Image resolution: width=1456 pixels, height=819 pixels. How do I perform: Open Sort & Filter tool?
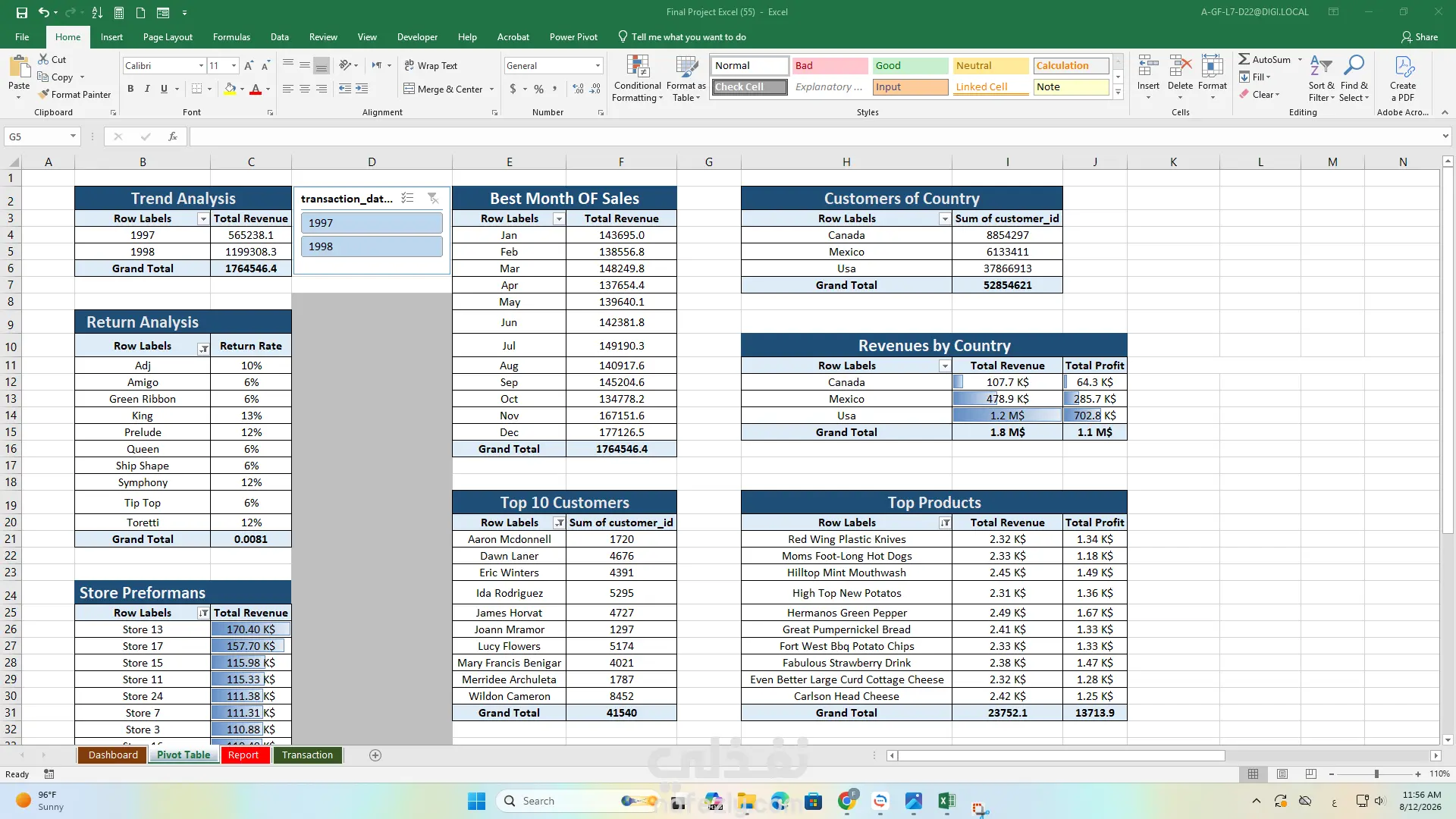coord(1321,78)
